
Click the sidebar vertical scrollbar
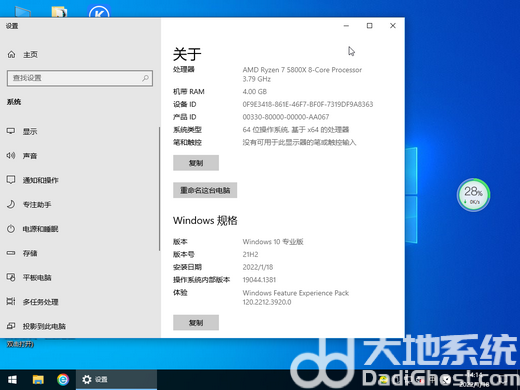click(160, 189)
